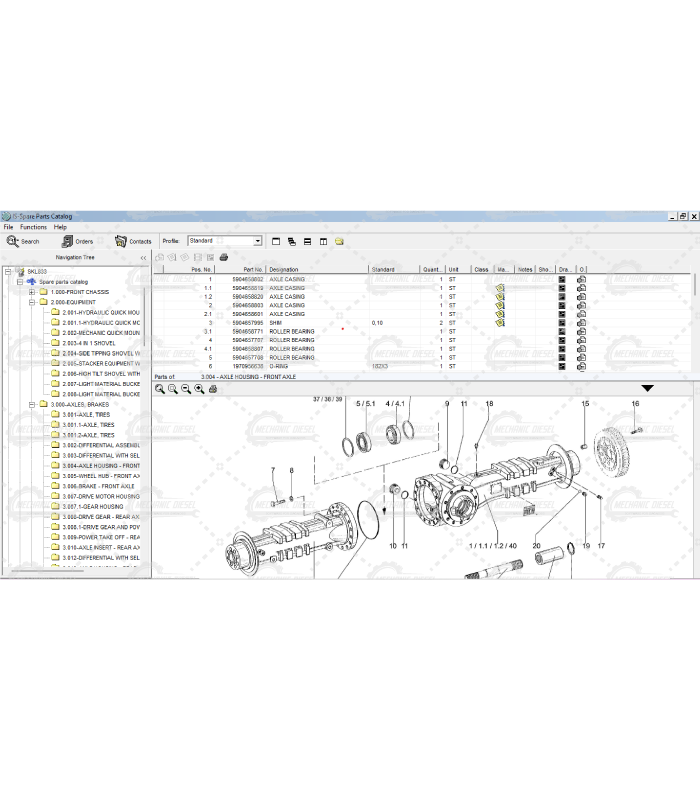This screenshot has height=800, width=700.
Task: Open the Functions menu
Action: pyautogui.click(x=33, y=227)
